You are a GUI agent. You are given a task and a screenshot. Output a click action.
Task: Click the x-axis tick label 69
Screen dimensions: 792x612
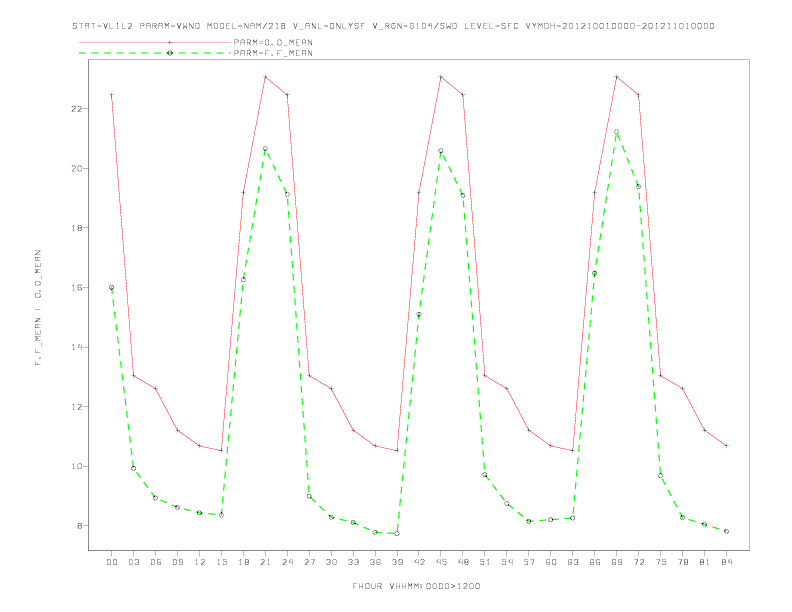pos(617,562)
